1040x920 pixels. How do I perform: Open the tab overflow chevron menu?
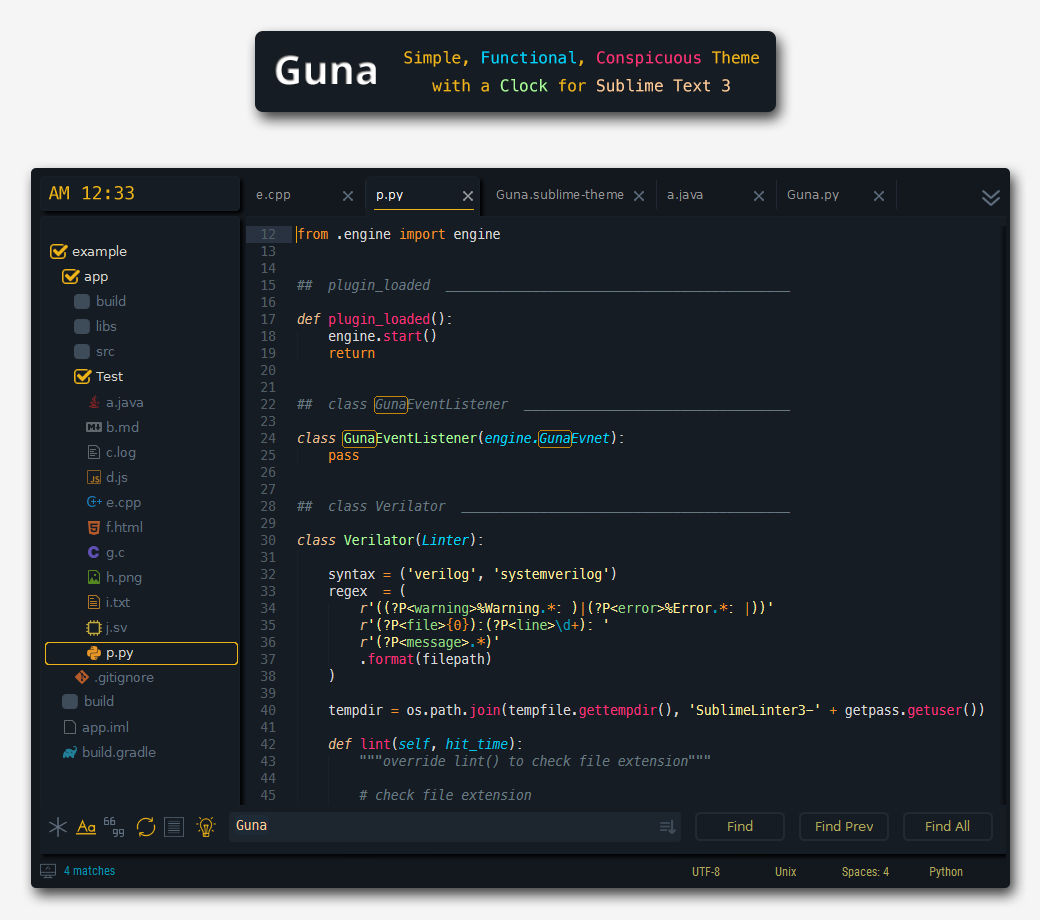pos(990,197)
